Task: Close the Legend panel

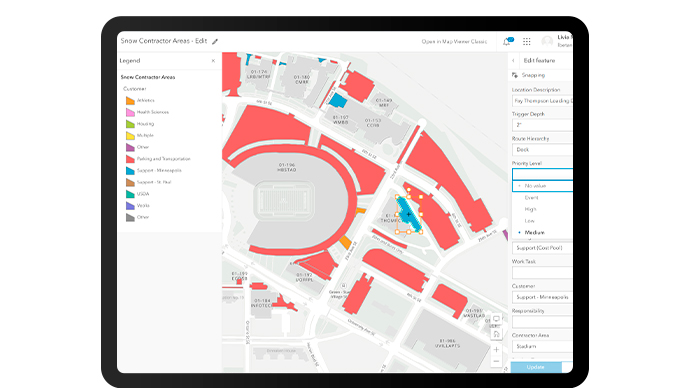Action: pos(213,61)
